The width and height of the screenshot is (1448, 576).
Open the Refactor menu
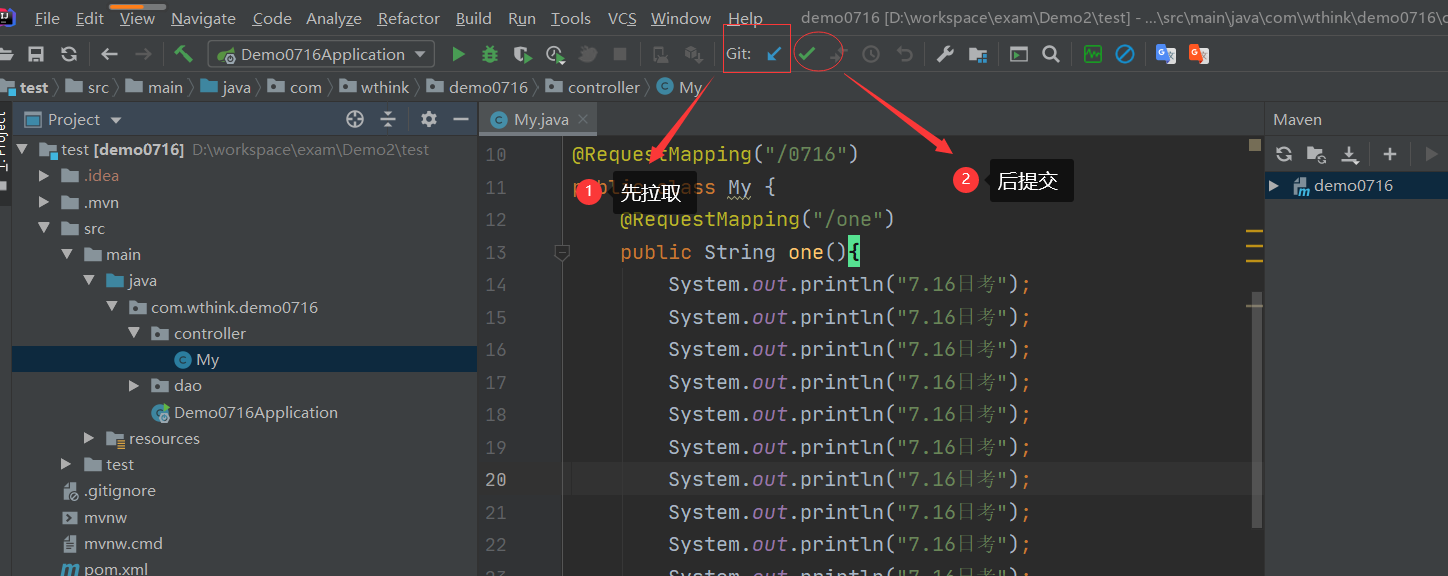point(408,18)
